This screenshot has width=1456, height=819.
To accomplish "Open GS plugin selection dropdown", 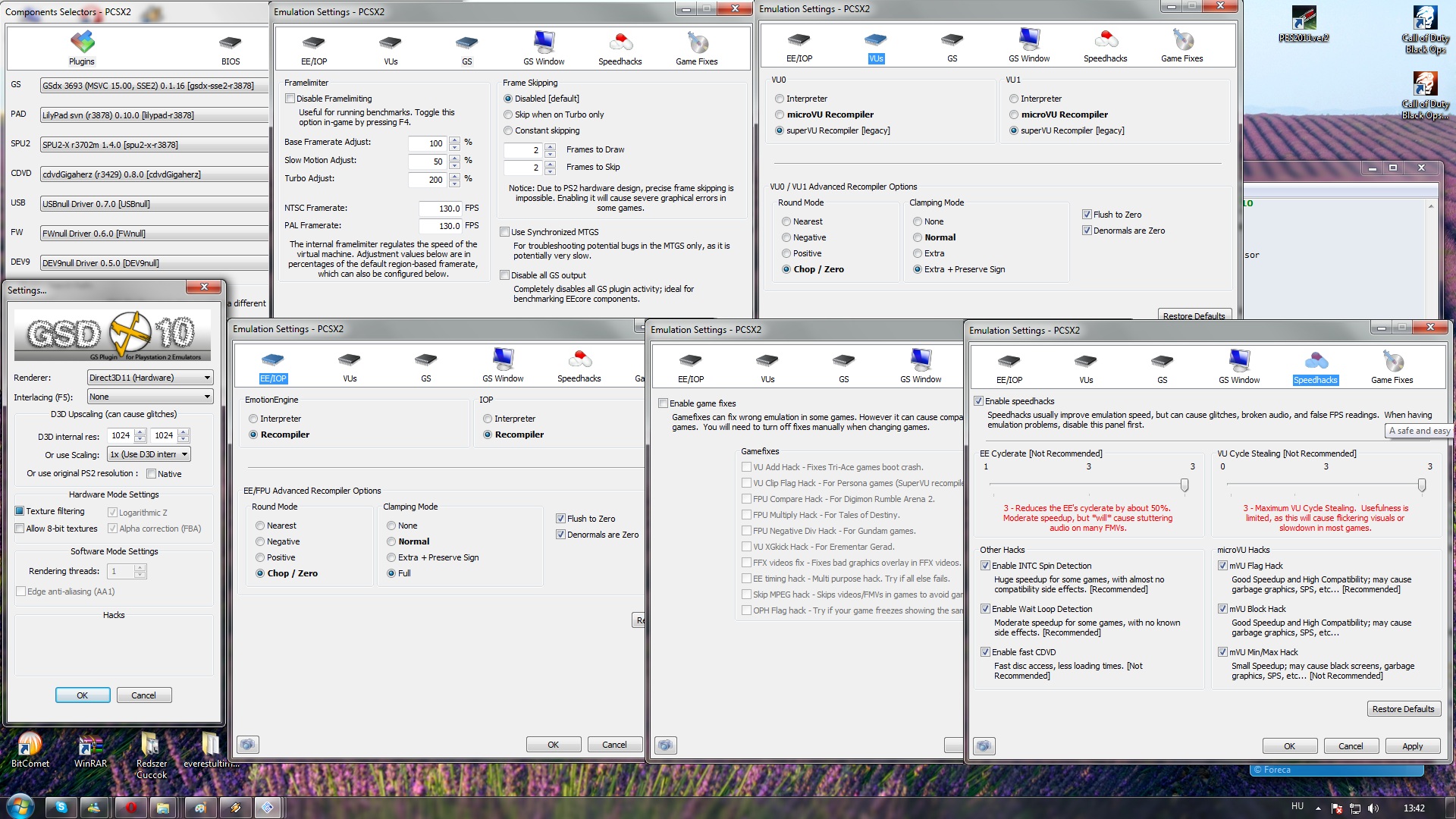I will (x=154, y=86).
